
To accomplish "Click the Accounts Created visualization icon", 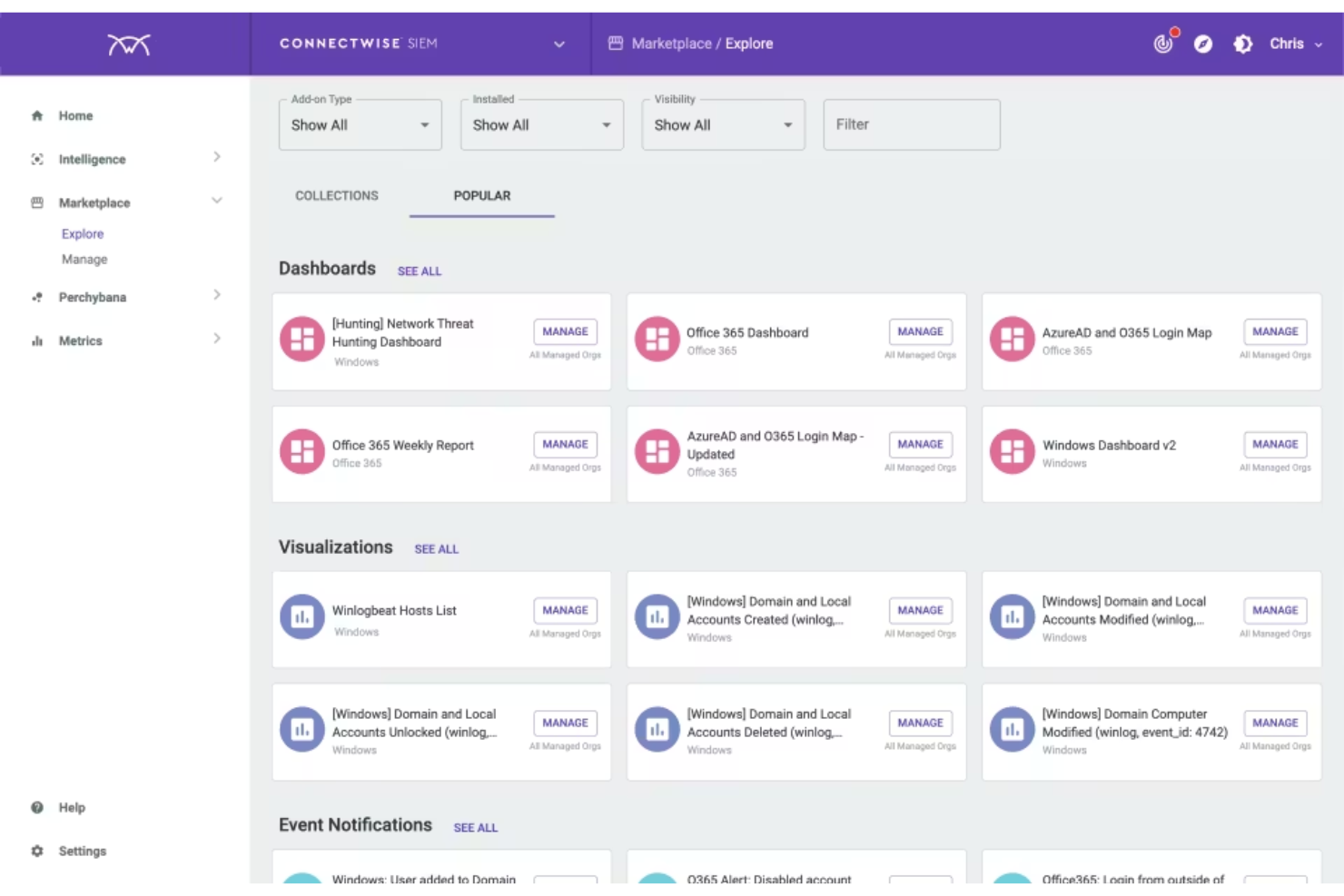I will (657, 617).
